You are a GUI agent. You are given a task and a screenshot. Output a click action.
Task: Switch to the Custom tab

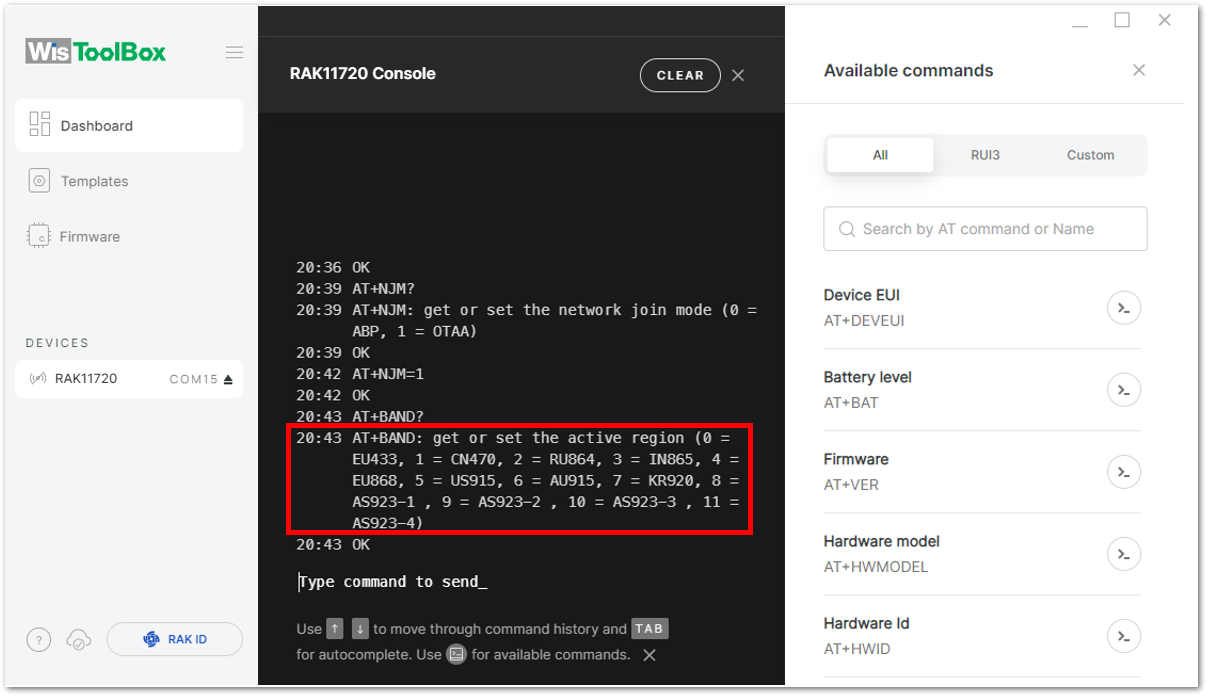point(1090,155)
